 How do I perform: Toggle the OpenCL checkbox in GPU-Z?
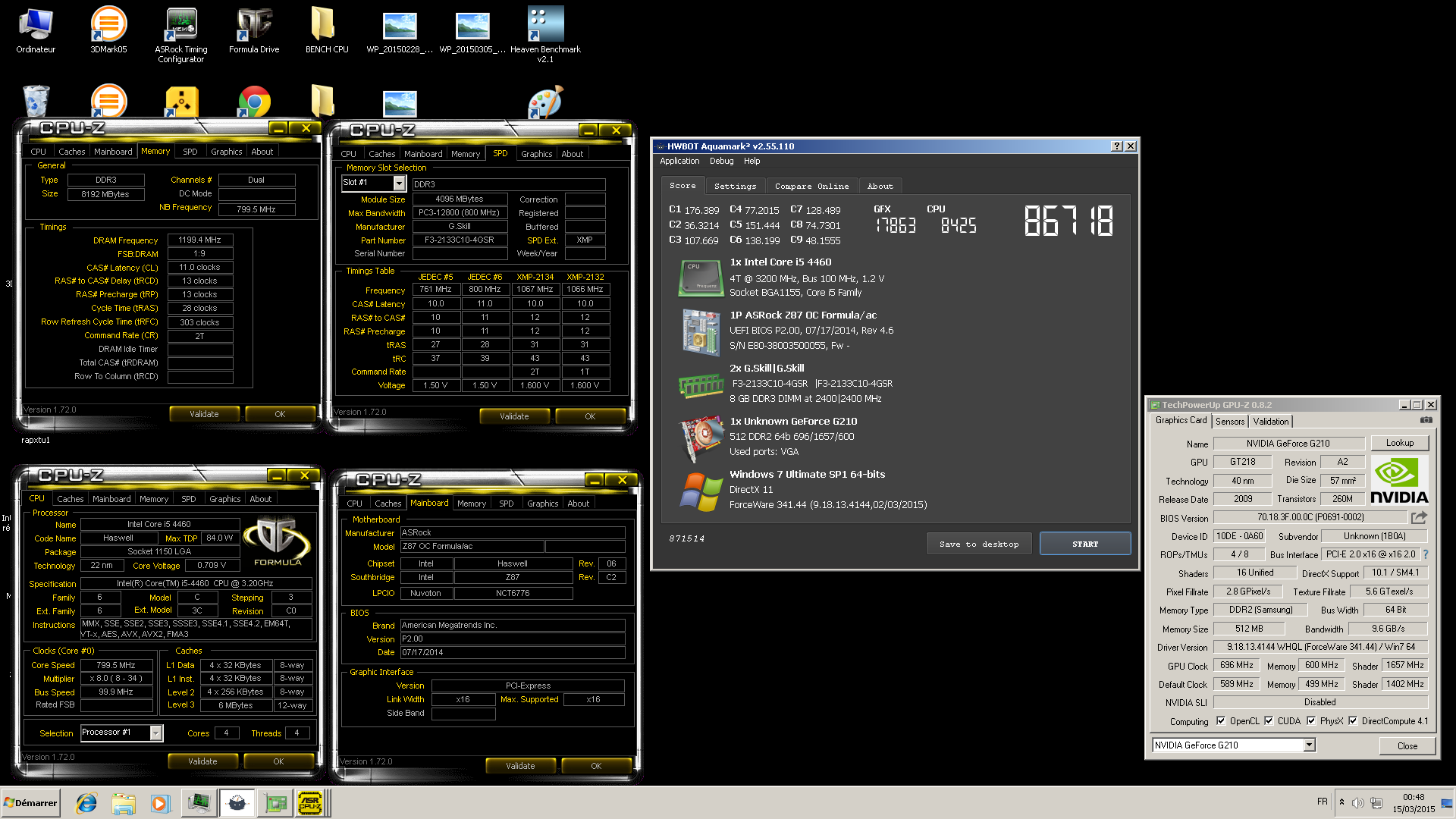(x=1221, y=721)
